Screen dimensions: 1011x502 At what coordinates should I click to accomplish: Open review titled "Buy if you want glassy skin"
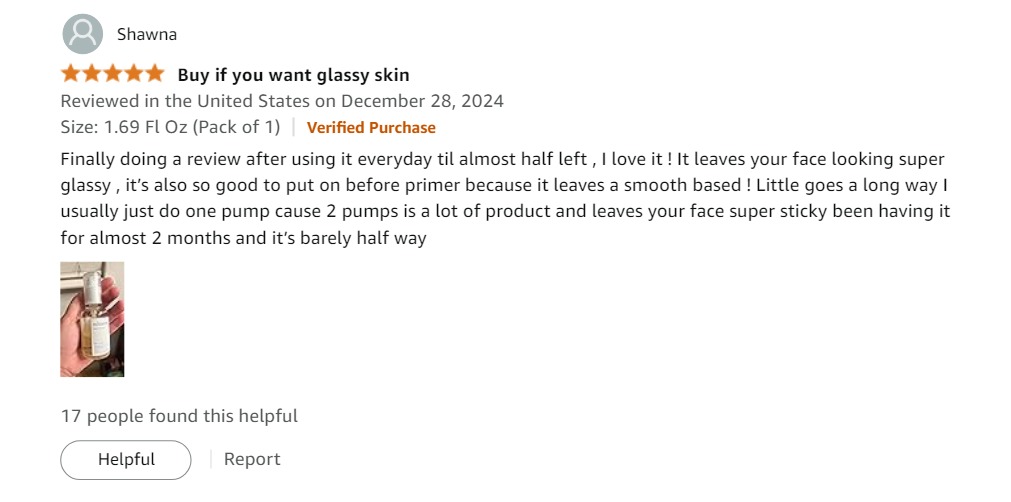293,75
